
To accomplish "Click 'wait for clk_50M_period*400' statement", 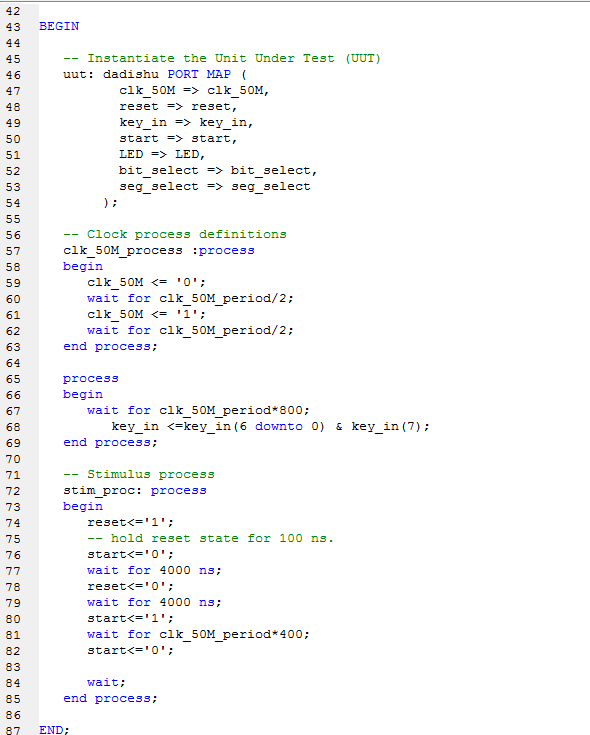I will click(x=198, y=635).
